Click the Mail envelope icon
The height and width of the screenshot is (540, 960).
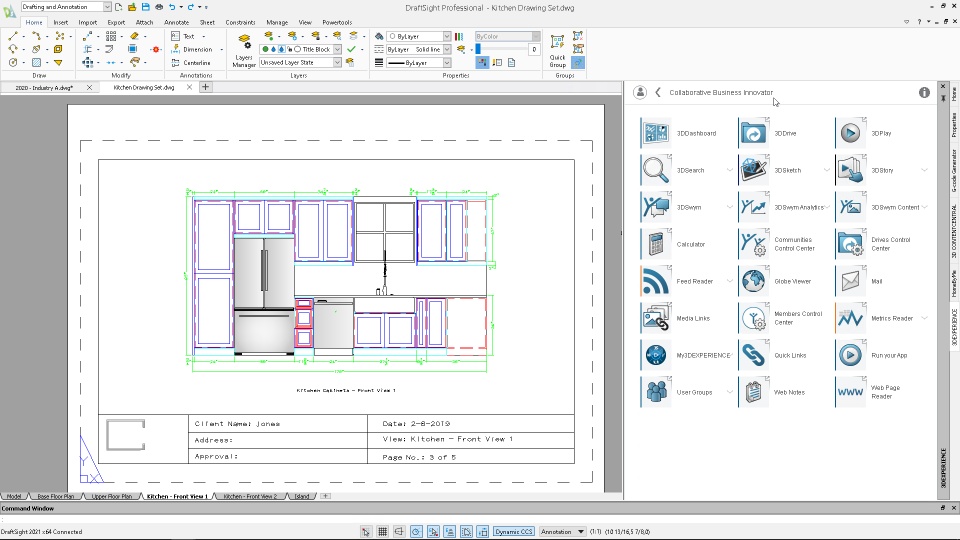point(850,281)
